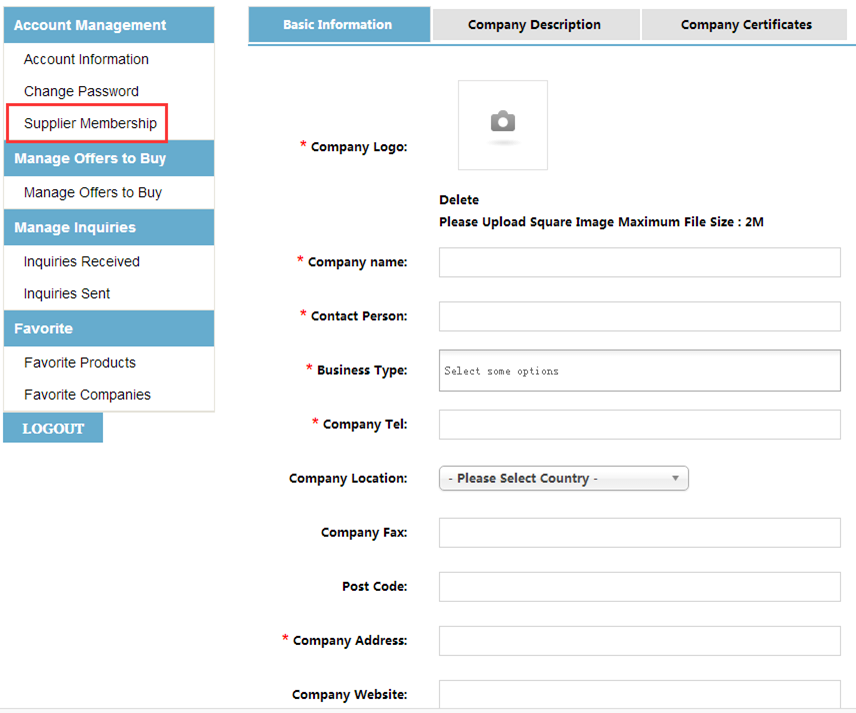Focus the Company Tel input field
The image size is (856, 713).
[639, 424]
